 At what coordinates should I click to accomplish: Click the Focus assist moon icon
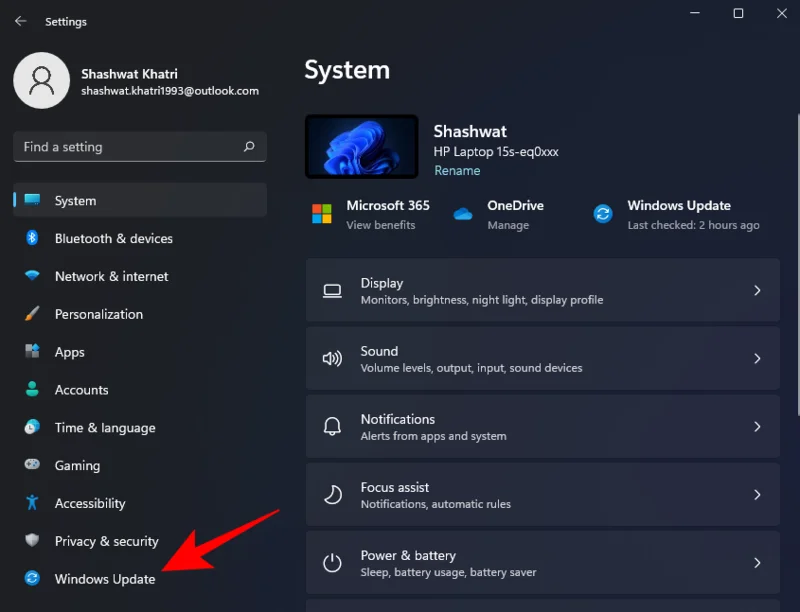[x=333, y=494]
